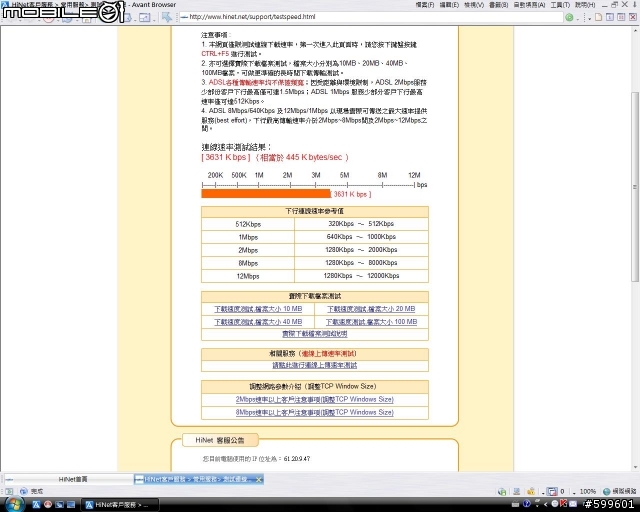Click the HiNet客戶服務 taskbar window button

pyautogui.click(x=119, y=505)
